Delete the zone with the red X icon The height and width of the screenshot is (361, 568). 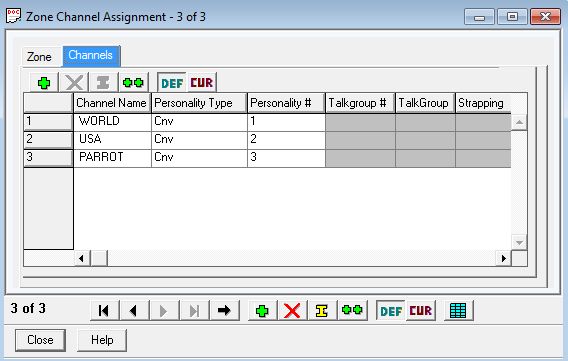292,310
